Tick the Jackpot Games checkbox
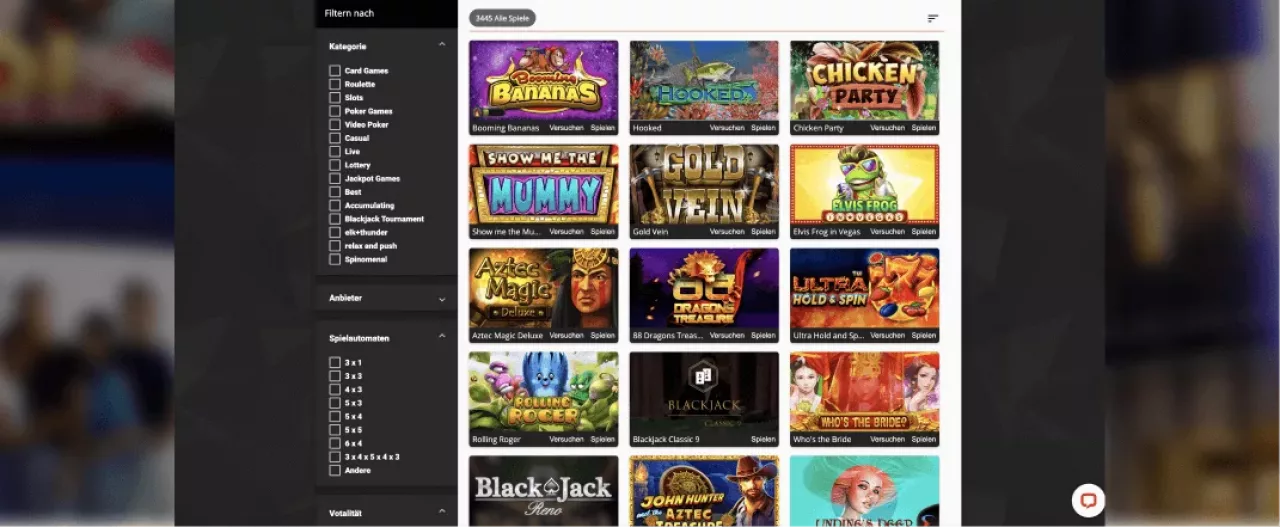1280x527 pixels. coord(335,178)
